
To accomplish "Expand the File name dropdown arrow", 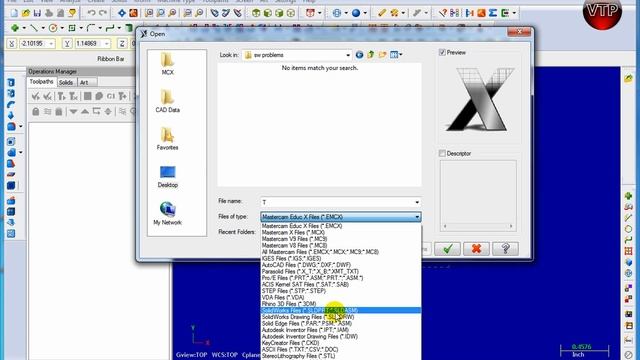I will [417, 202].
